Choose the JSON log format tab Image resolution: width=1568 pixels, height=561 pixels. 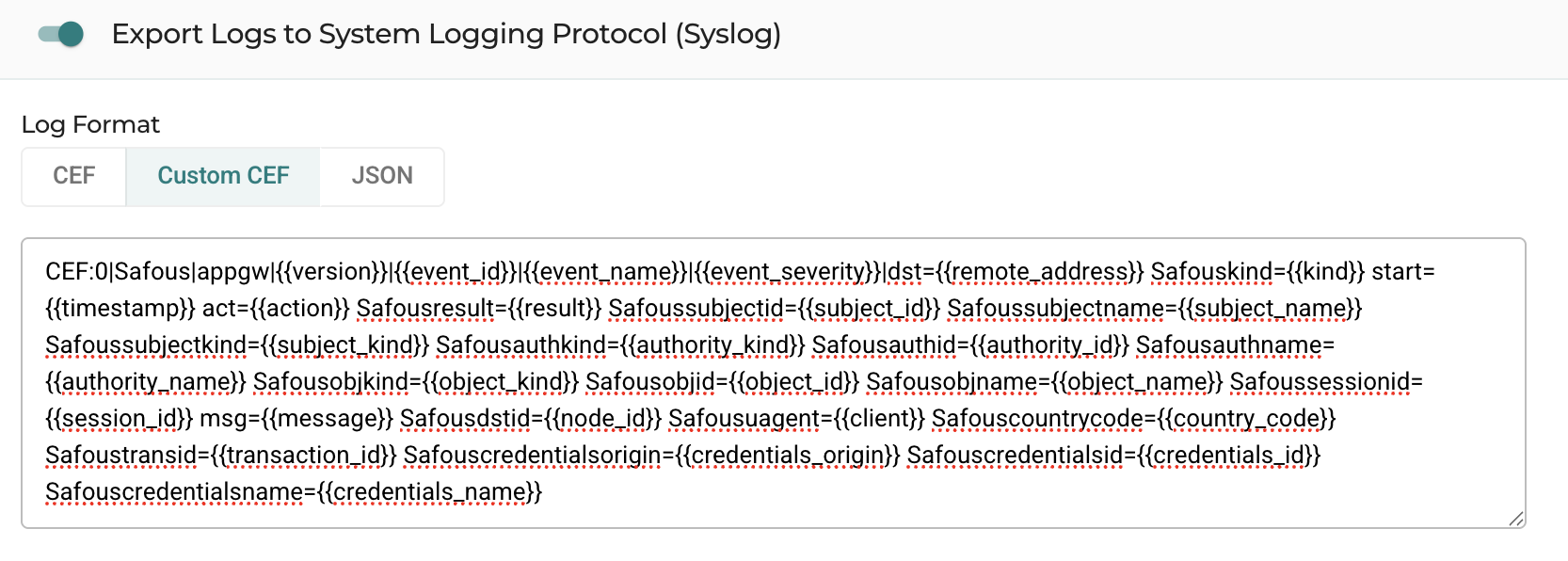click(x=382, y=176)
